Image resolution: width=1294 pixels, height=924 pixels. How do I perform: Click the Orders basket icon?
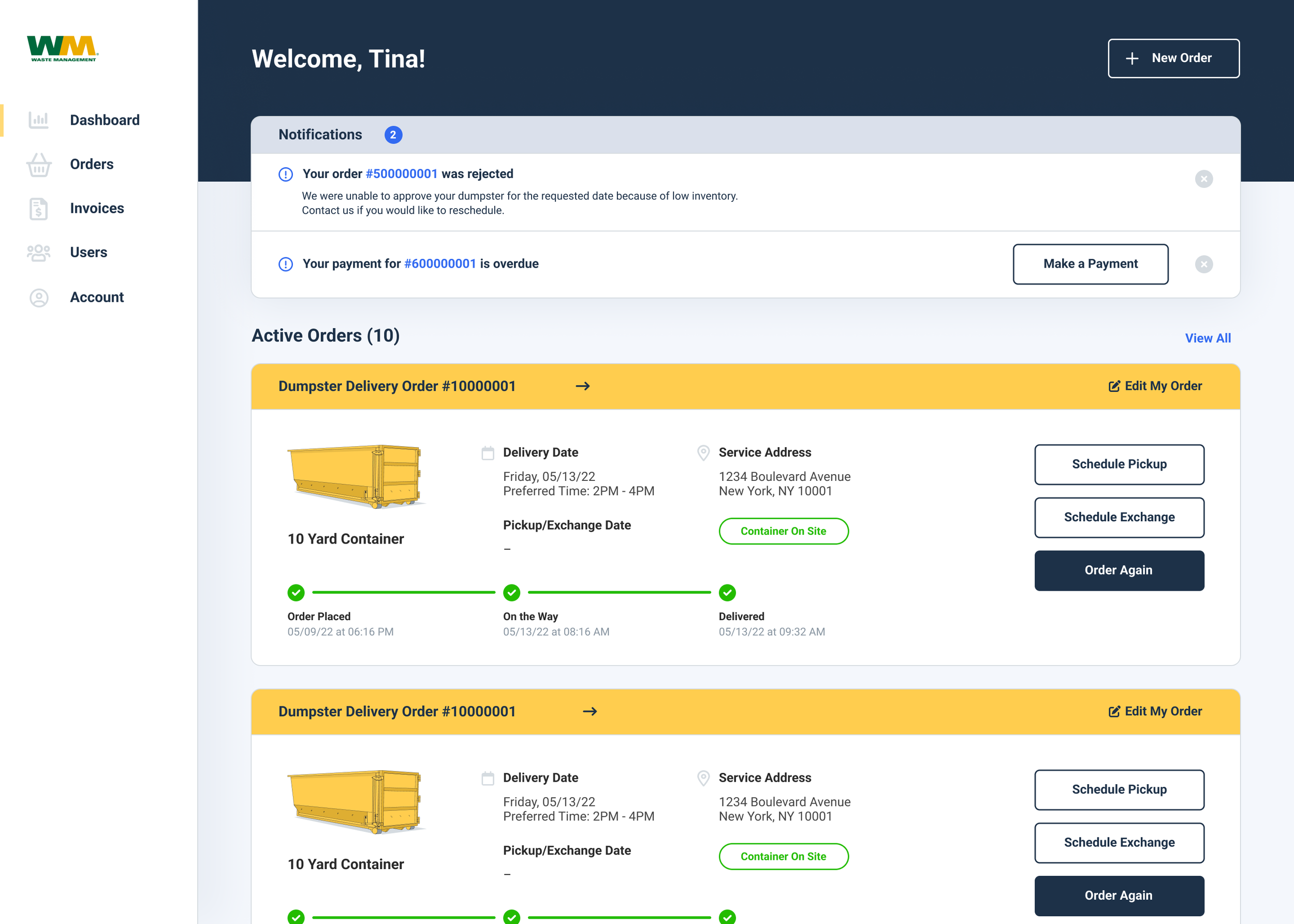39,165
